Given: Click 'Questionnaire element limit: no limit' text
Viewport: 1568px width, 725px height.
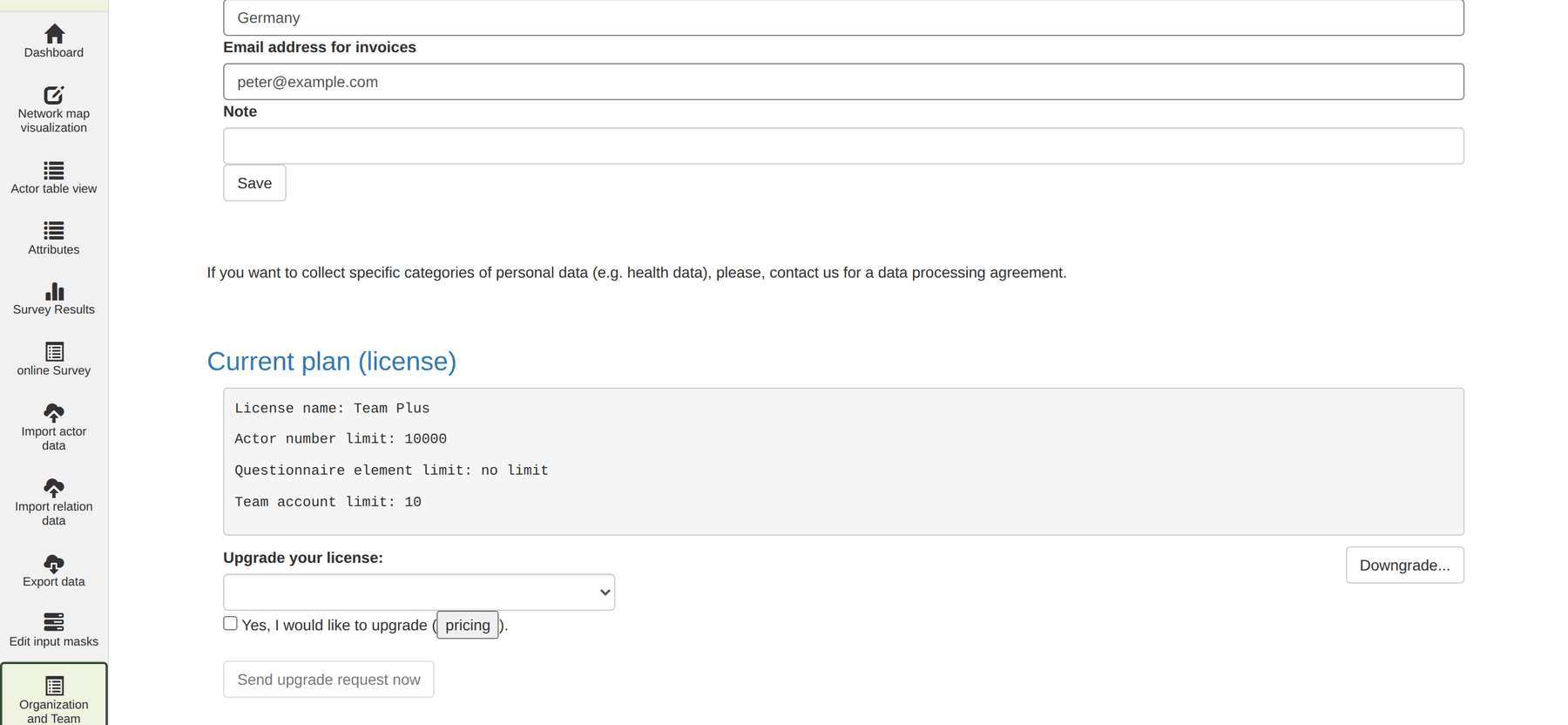Looking at the screenshot, I should 391,471.
